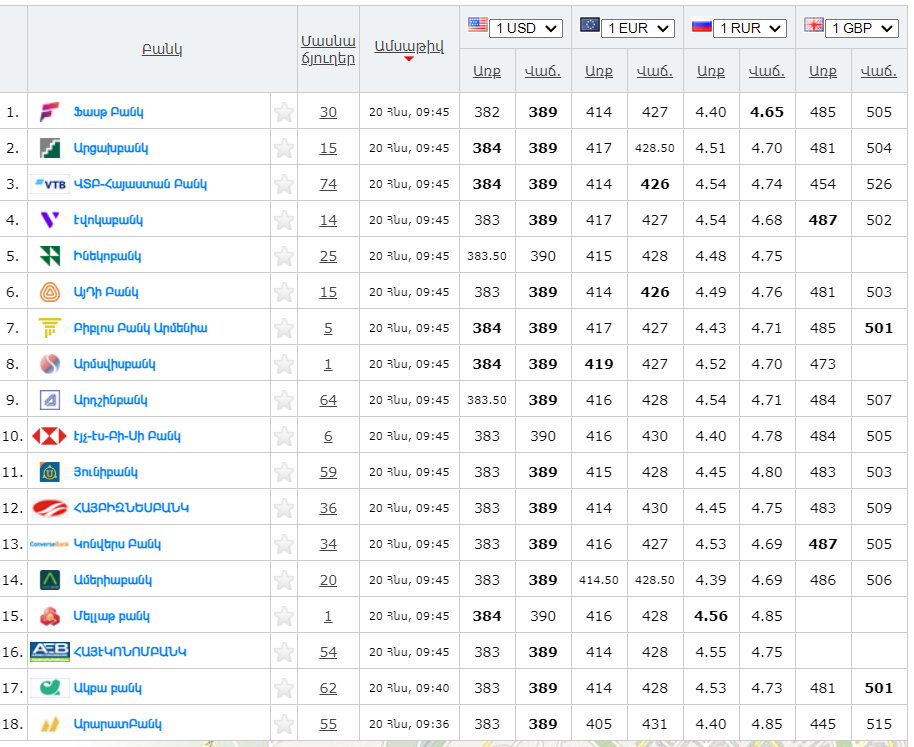Sort by USD Առք buy rate header

pyautogui.click(x=487, y=71)
